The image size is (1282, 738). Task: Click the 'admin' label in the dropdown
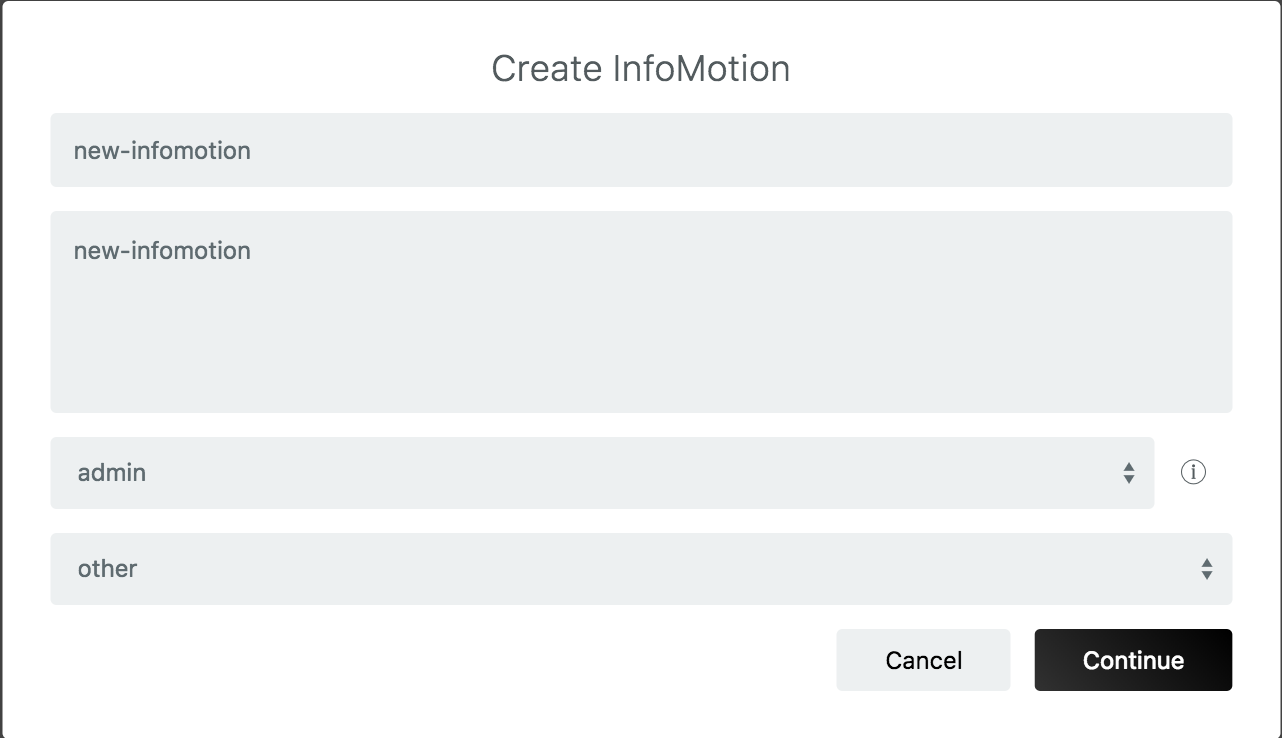pos(112,473)
